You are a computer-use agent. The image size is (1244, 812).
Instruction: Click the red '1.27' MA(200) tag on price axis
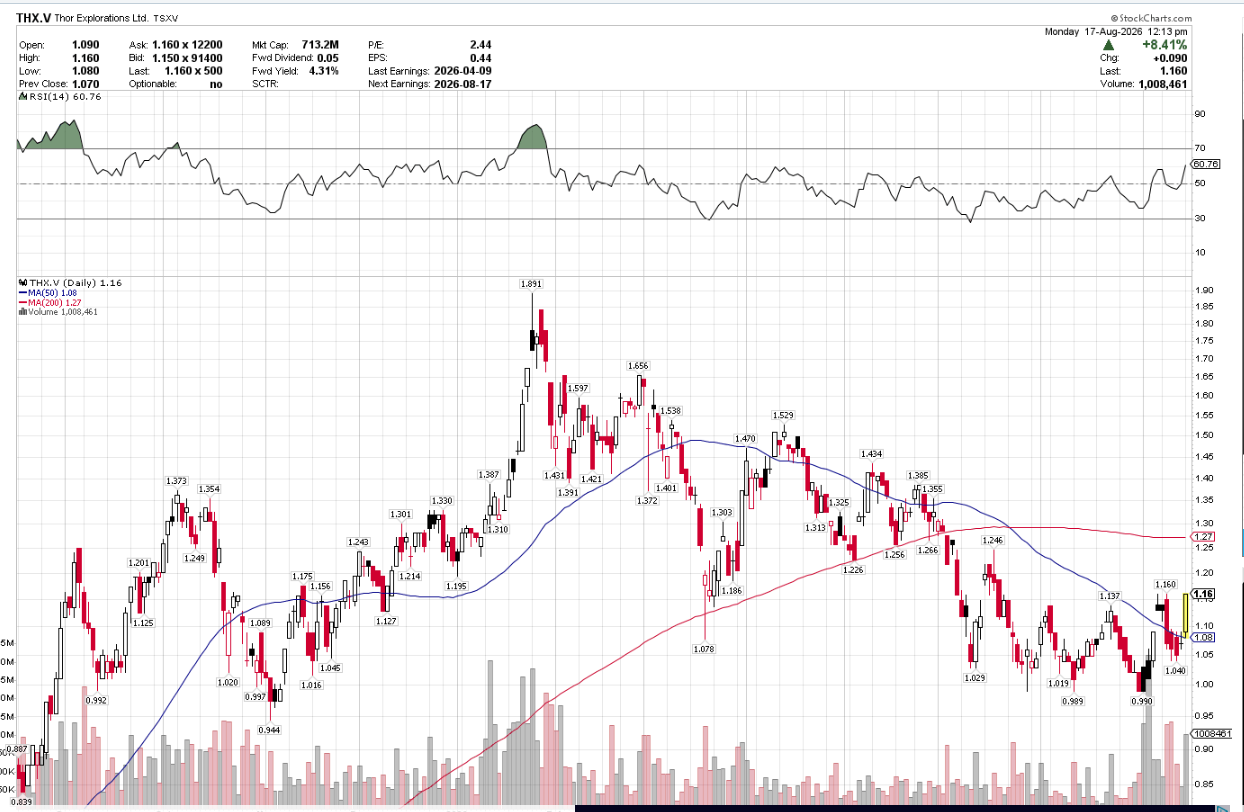1204,537
